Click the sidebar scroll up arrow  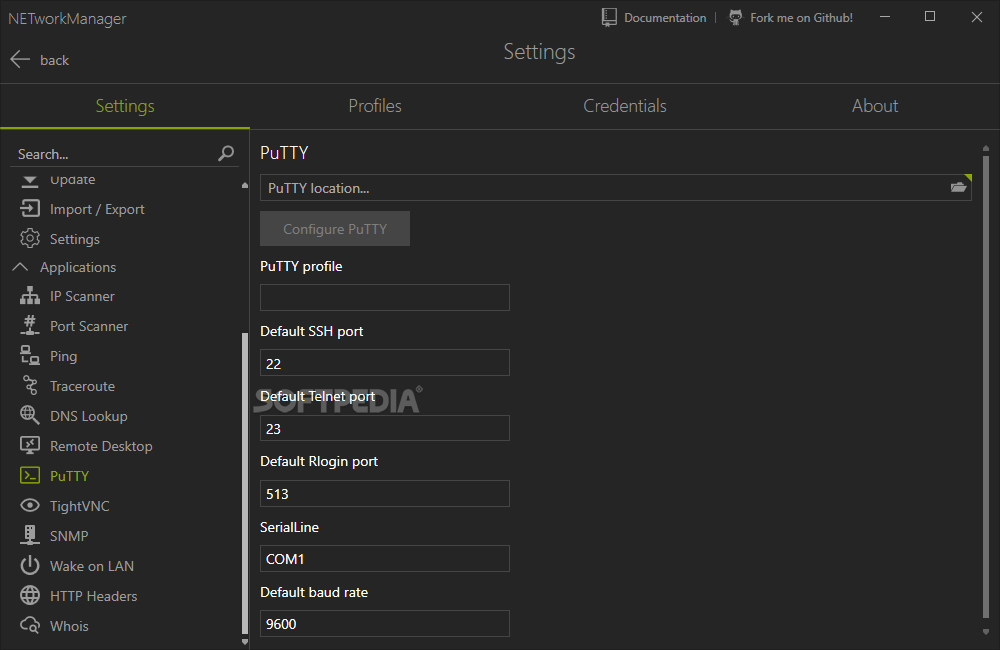[x=245, y=186]
